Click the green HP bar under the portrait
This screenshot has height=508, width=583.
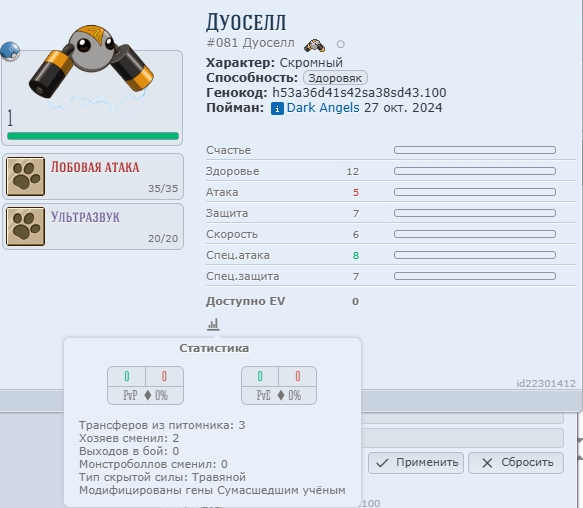coord(93,136)
